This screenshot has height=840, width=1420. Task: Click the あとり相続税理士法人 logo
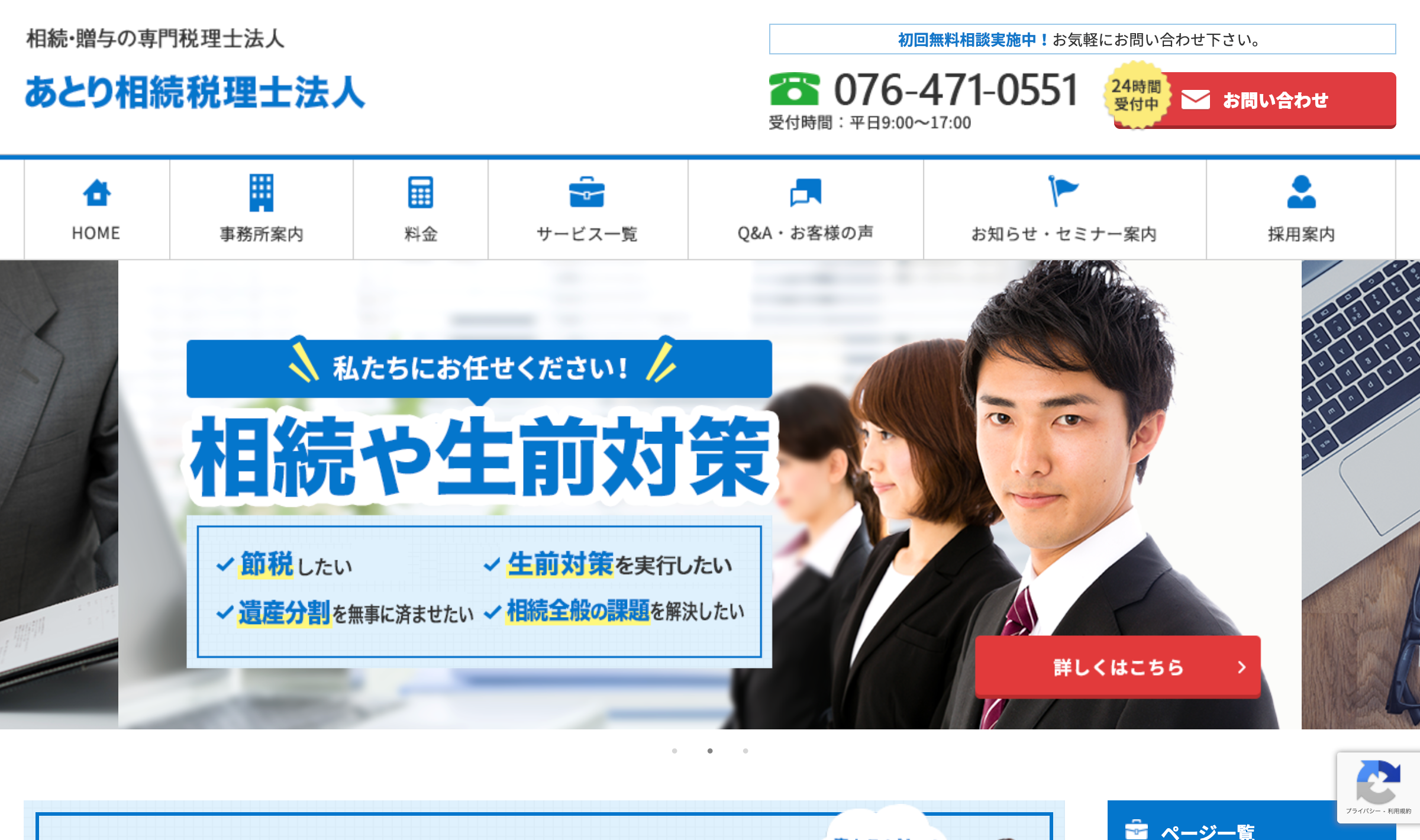point(195,93)
